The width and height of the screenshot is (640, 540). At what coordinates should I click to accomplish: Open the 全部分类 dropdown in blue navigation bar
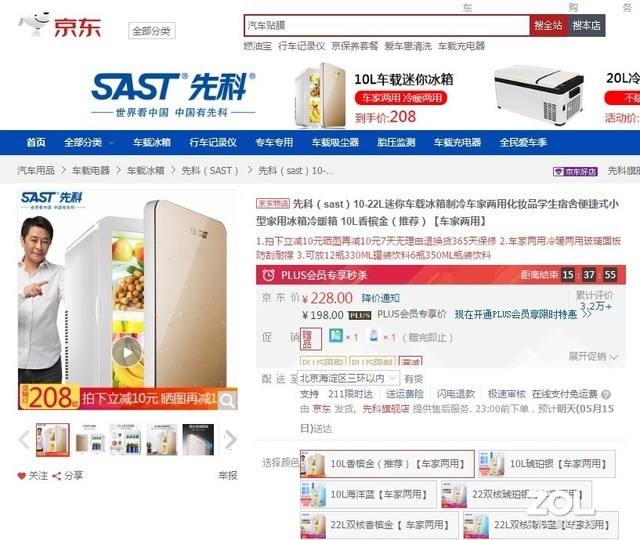[x=89, y=142]
